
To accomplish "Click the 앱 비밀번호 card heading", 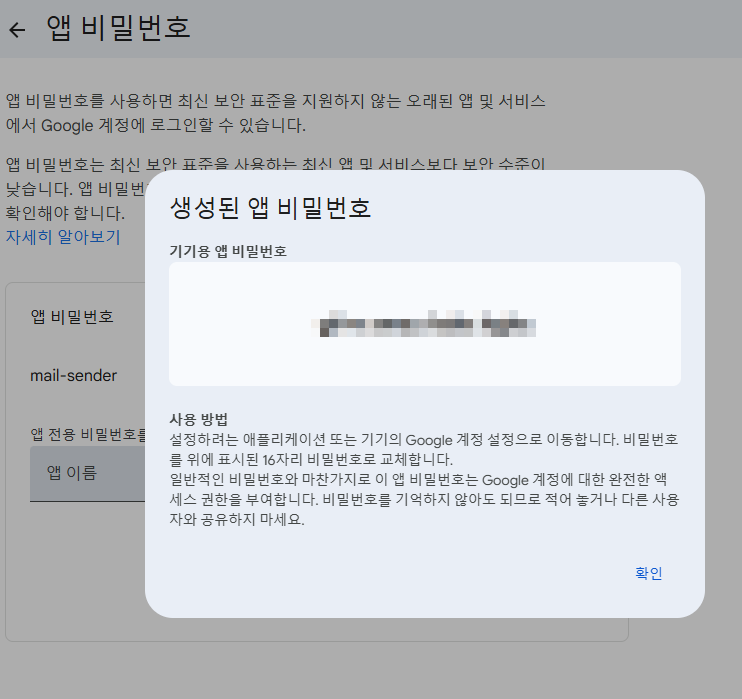I will (72, 316).
